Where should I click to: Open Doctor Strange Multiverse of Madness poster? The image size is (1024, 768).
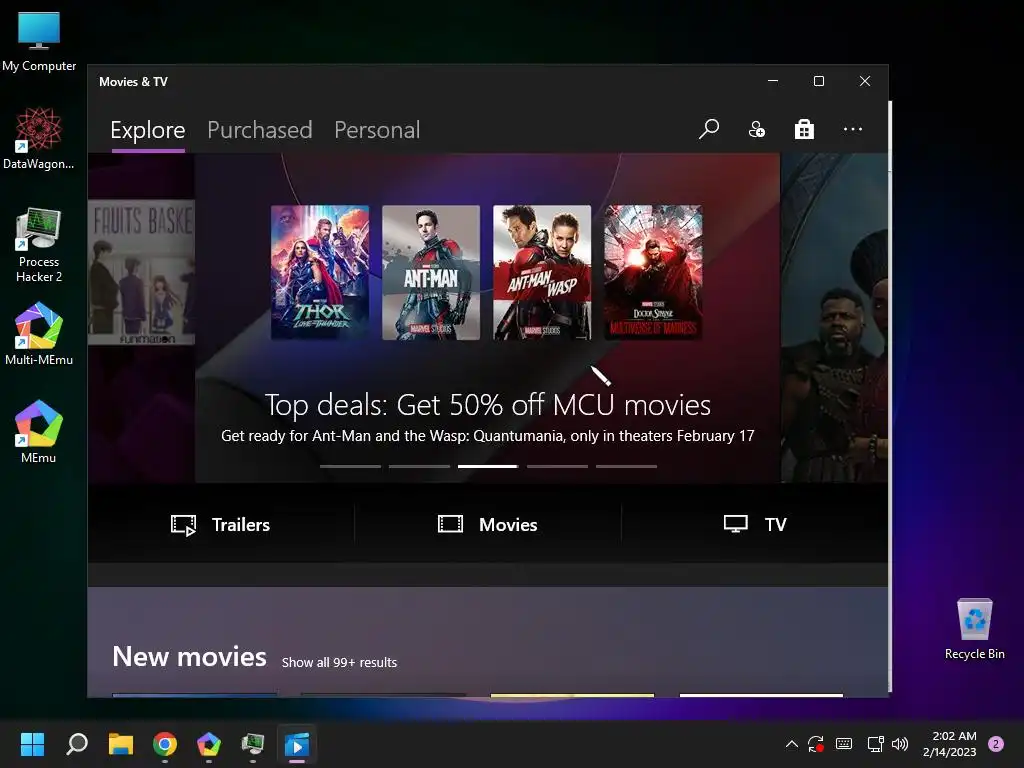tap(653, 272)
